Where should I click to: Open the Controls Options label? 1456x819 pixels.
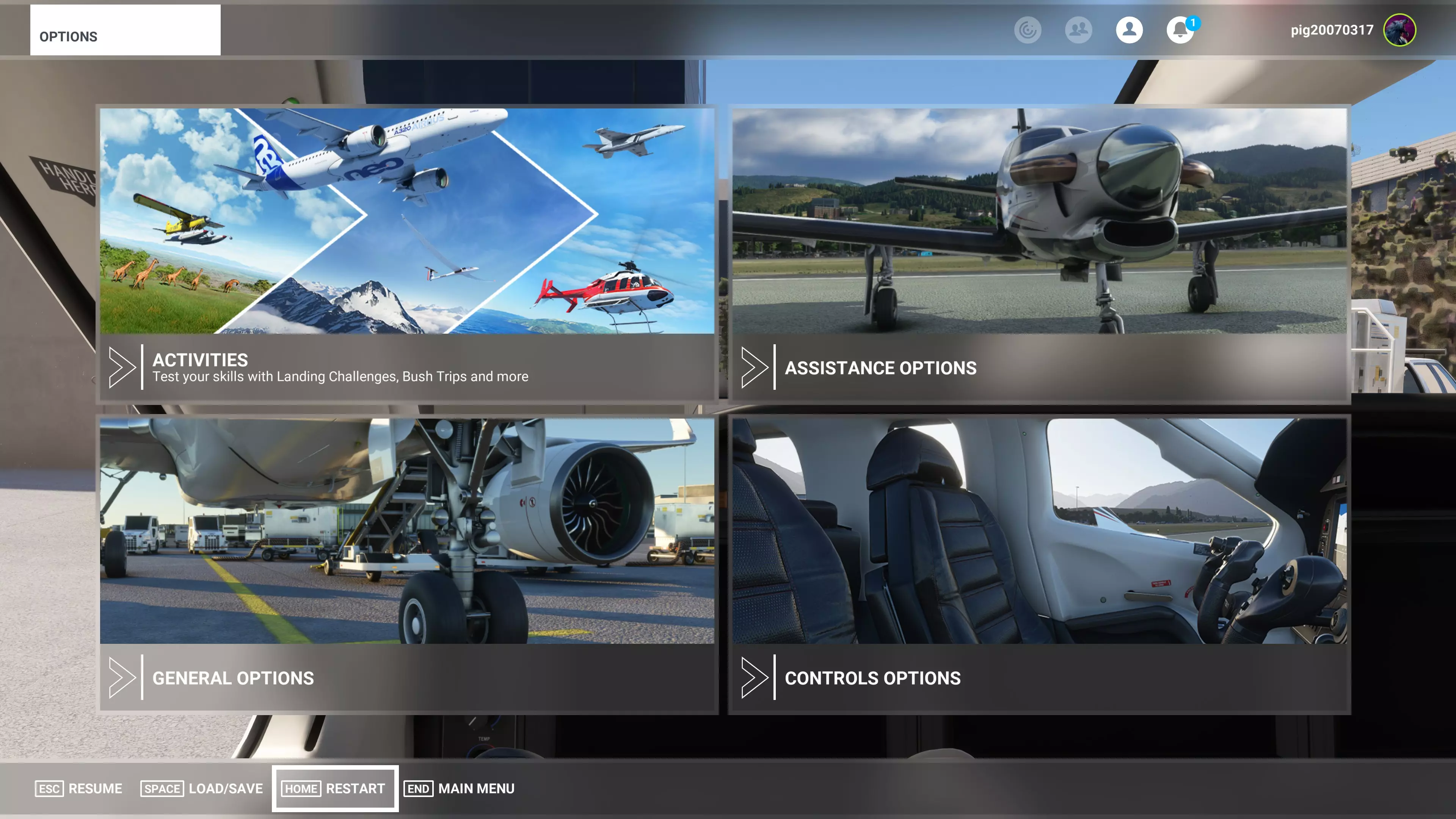[x=872, y=678]
